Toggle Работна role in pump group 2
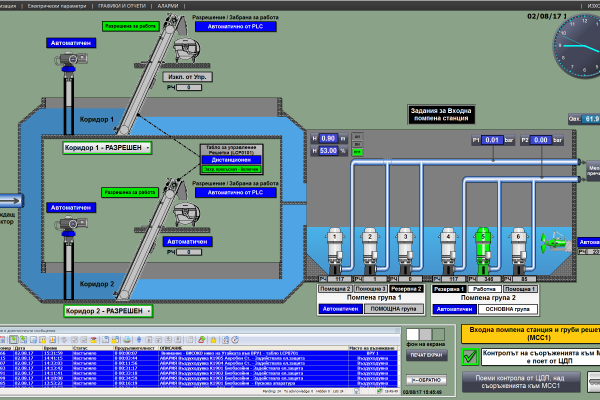 [484, 289]
